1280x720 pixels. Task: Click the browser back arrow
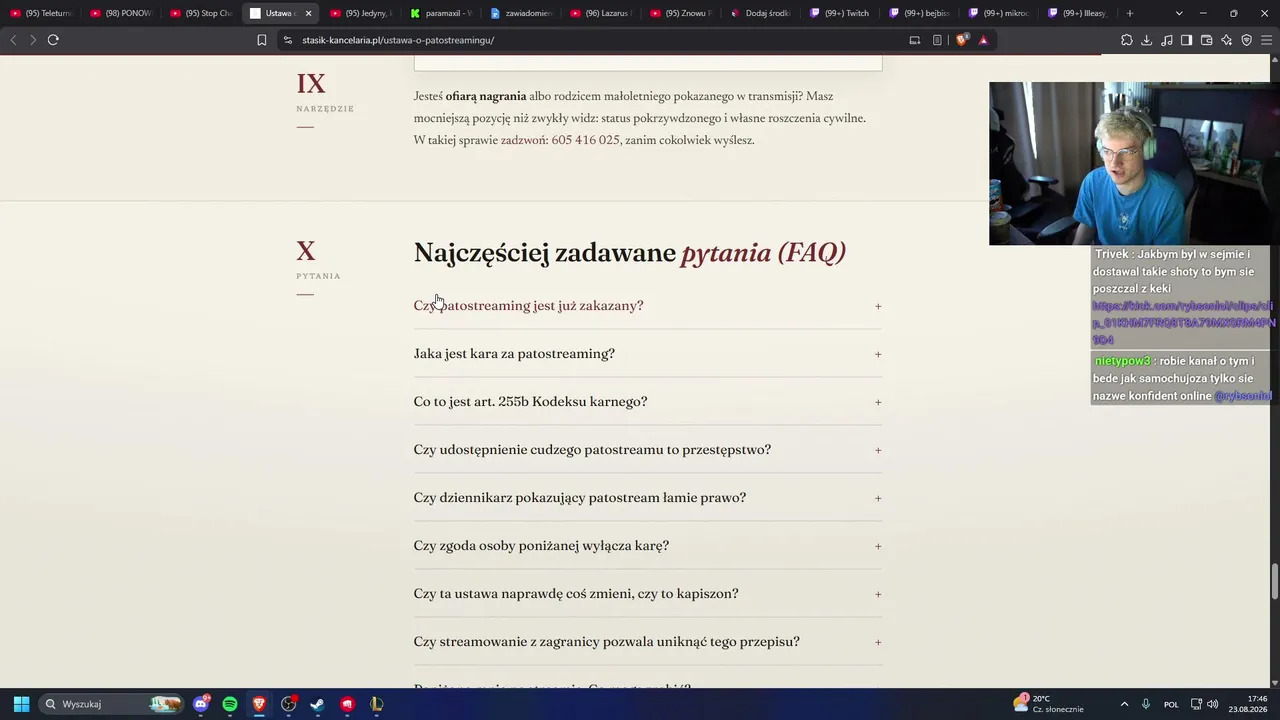pos(13,40)
